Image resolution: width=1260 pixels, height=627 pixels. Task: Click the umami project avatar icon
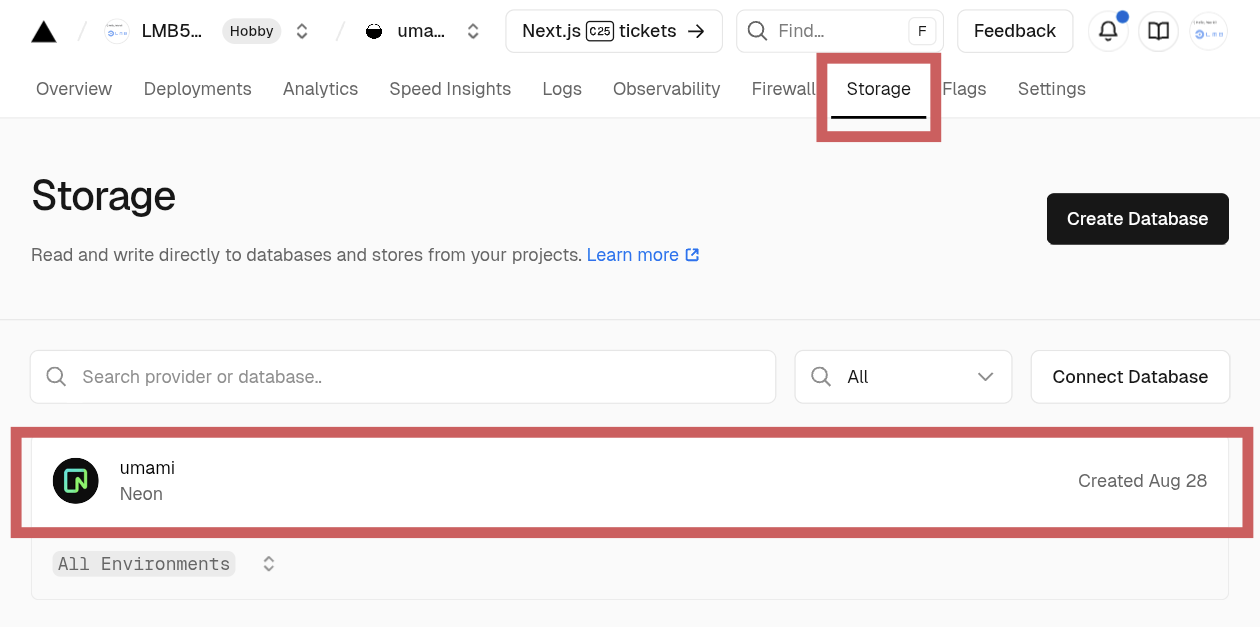(374, 32)
